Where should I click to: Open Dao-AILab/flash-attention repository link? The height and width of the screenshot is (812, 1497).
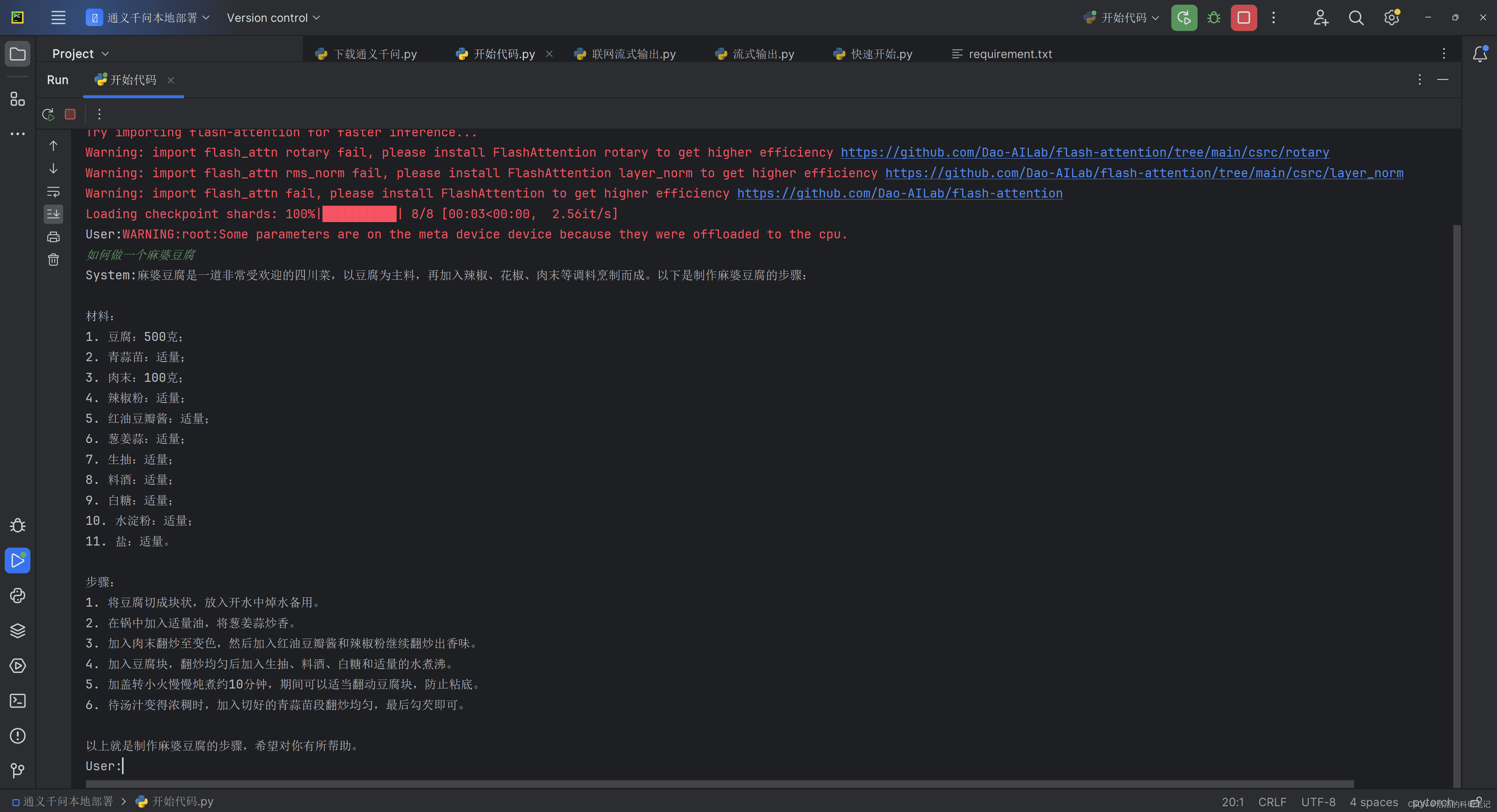(900, 193)
